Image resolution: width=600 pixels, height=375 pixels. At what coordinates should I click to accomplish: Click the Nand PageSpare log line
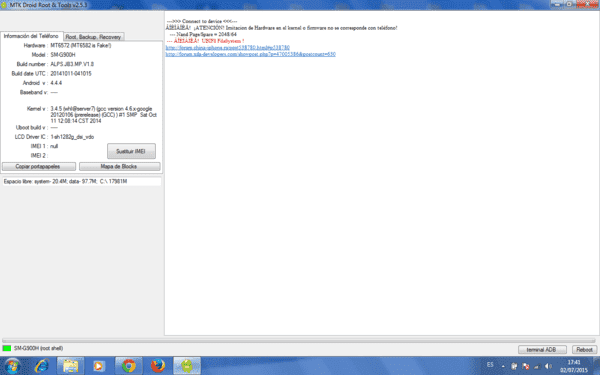(x=202, y=34)
